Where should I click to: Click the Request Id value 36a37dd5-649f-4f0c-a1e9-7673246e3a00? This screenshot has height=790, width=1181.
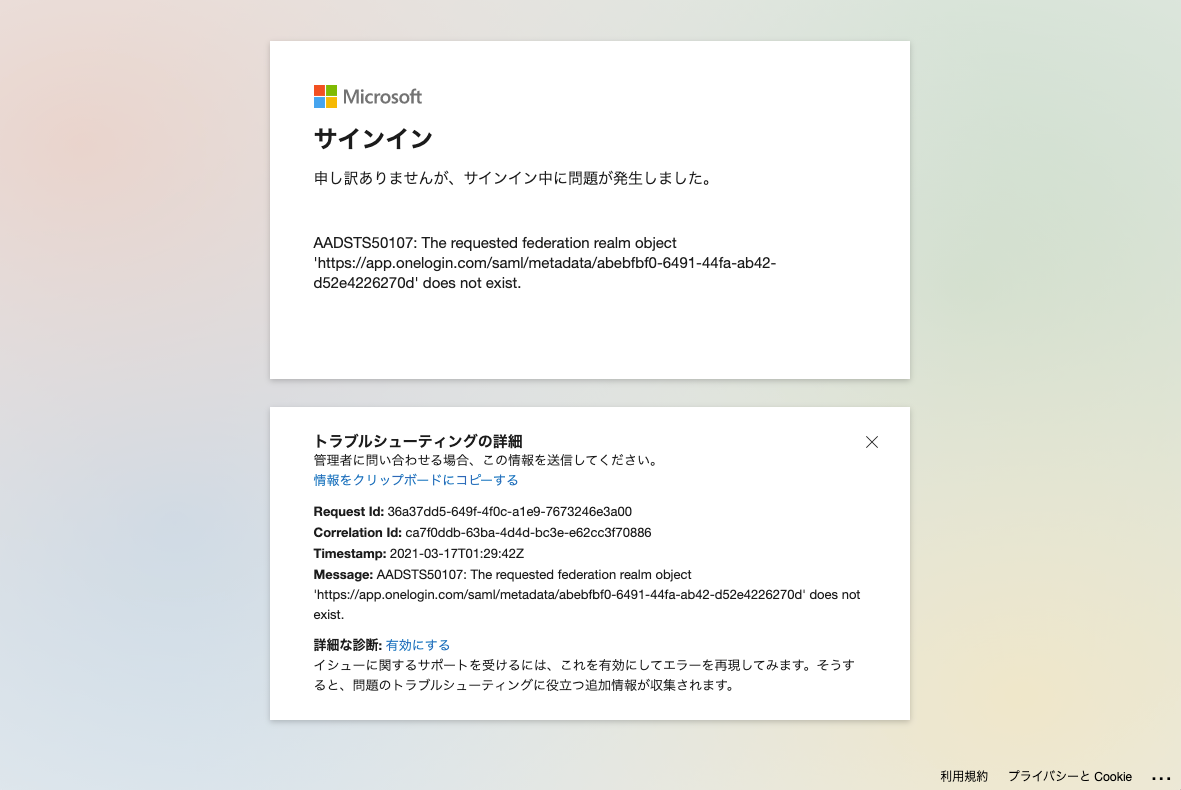click(509, 511)
